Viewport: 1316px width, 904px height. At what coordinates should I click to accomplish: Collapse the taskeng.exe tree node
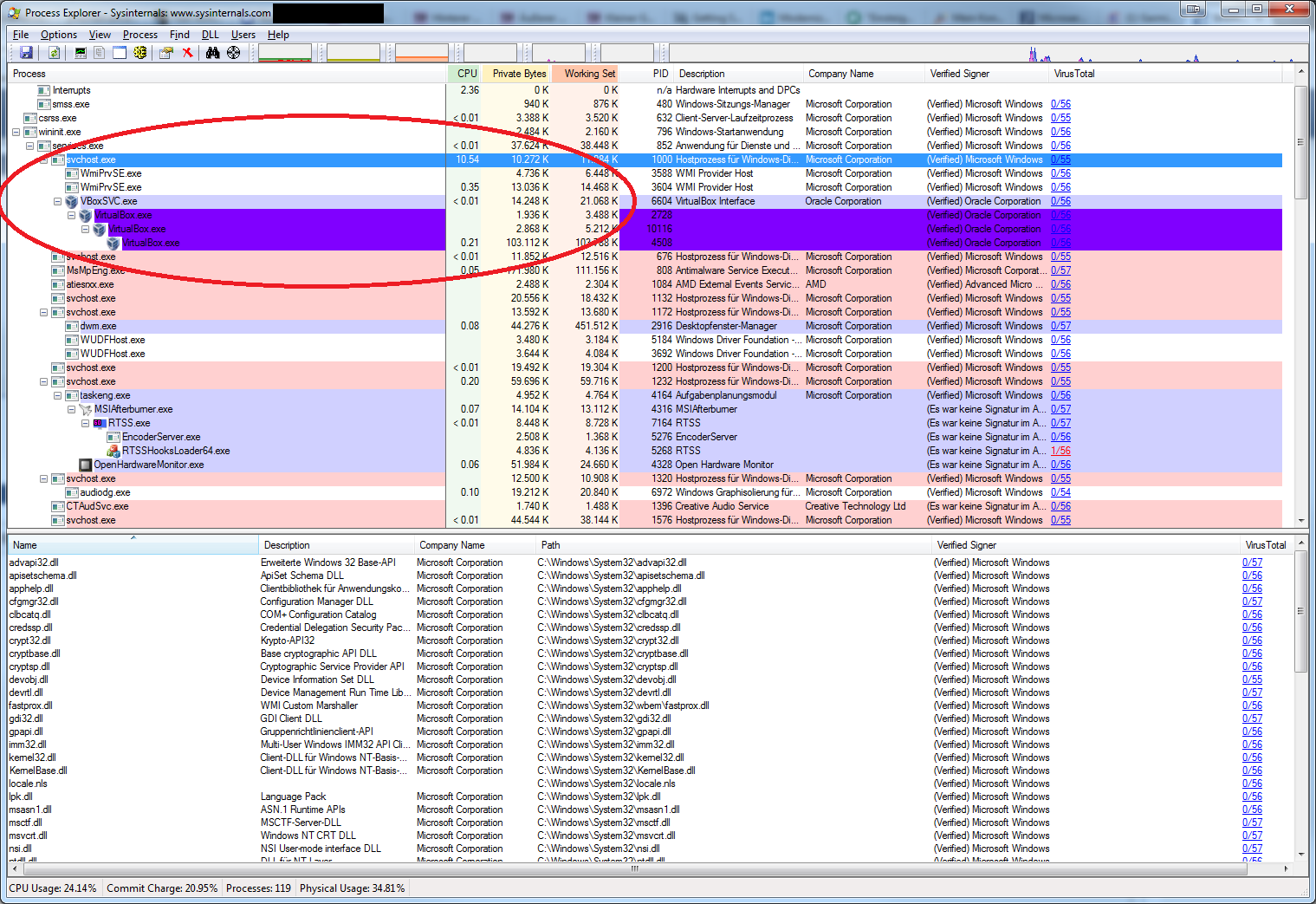coord(57,395)
